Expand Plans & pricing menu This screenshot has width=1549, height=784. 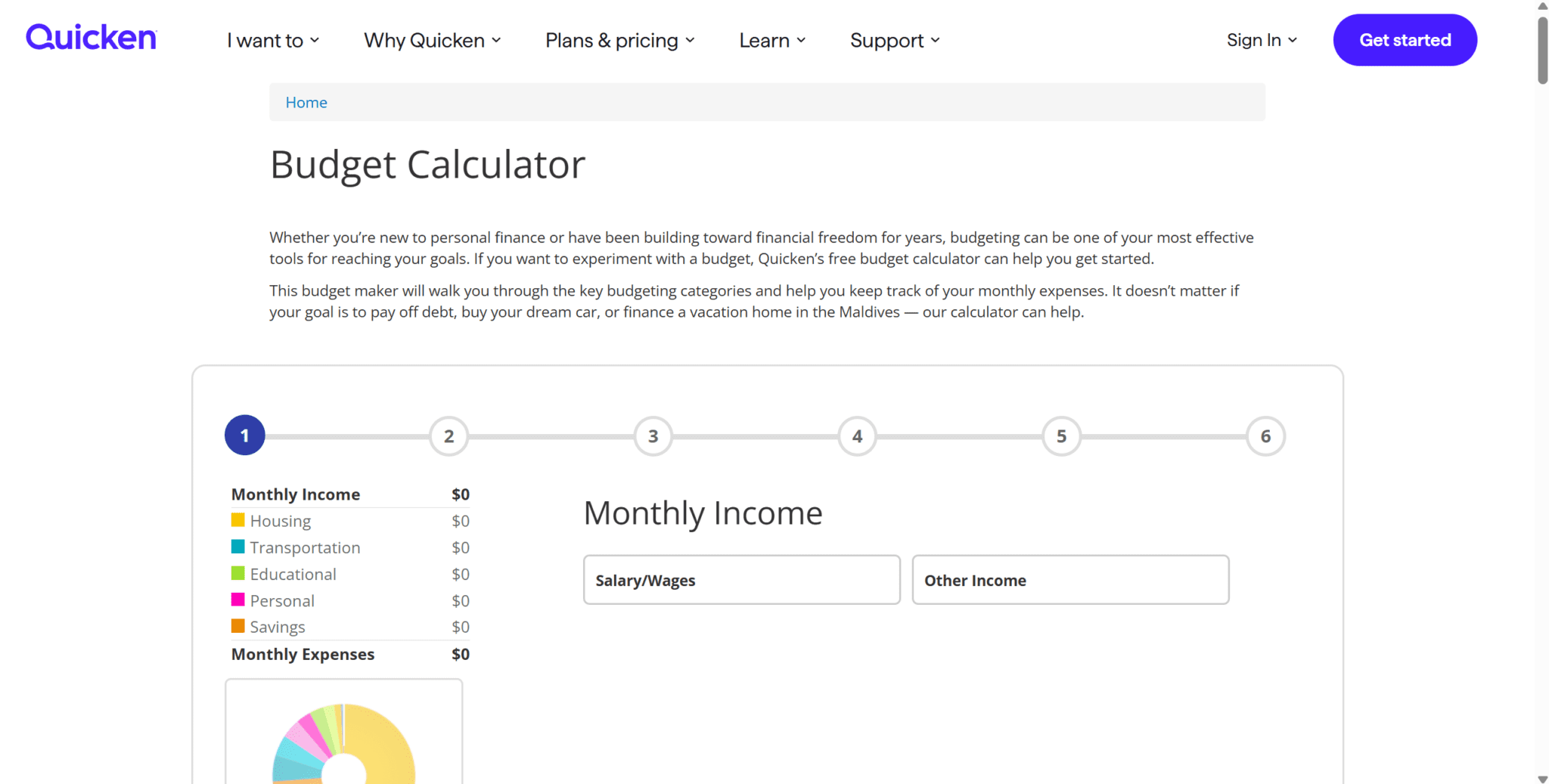(x=619, y=41)
